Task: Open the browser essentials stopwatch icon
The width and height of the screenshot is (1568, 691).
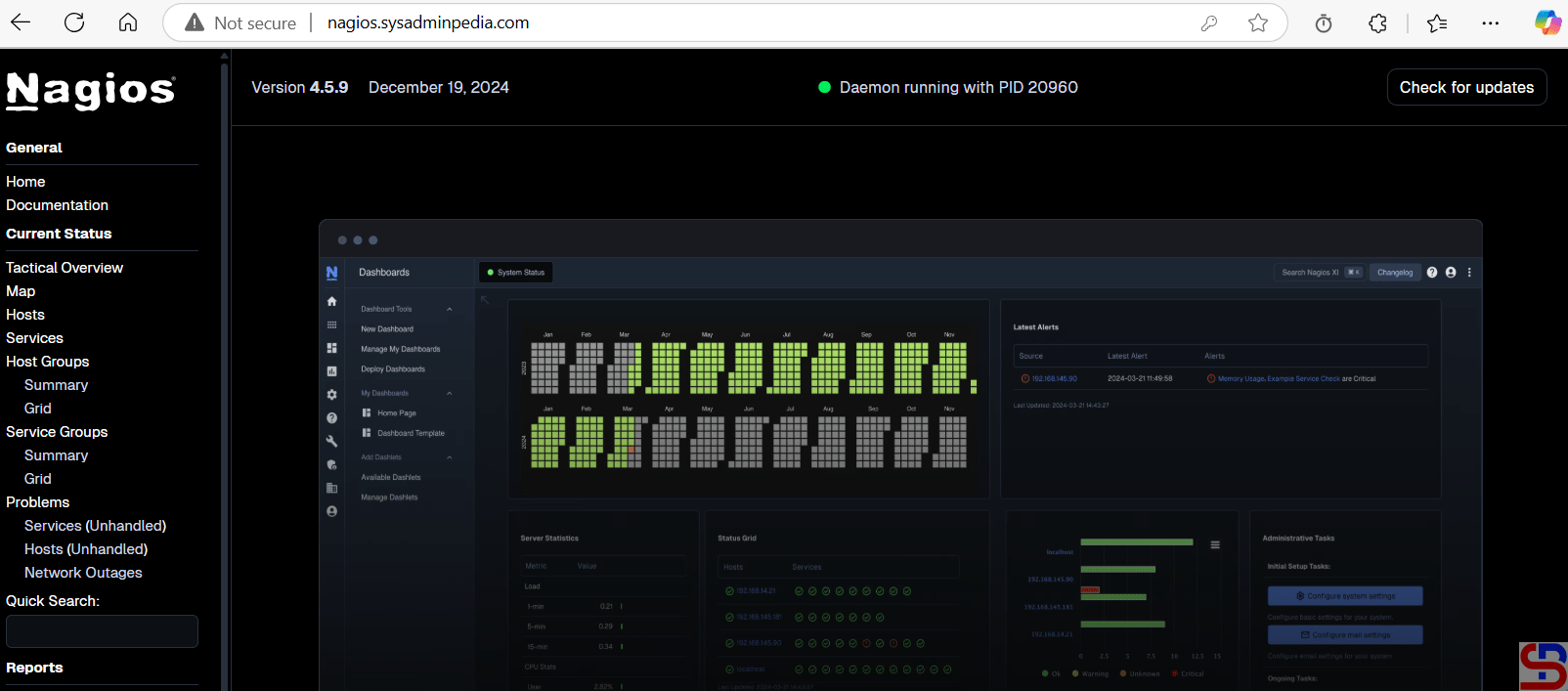Action: tap(1324, 22)
